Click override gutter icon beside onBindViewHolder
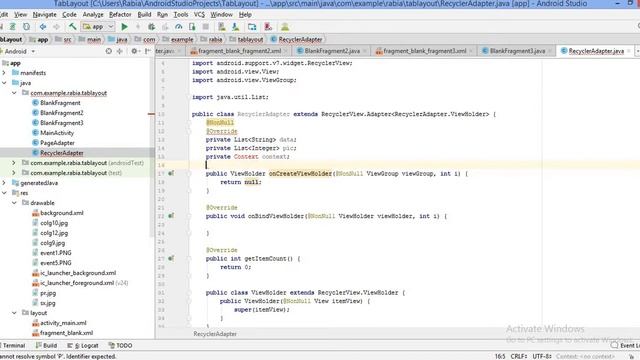 point(171,216)
